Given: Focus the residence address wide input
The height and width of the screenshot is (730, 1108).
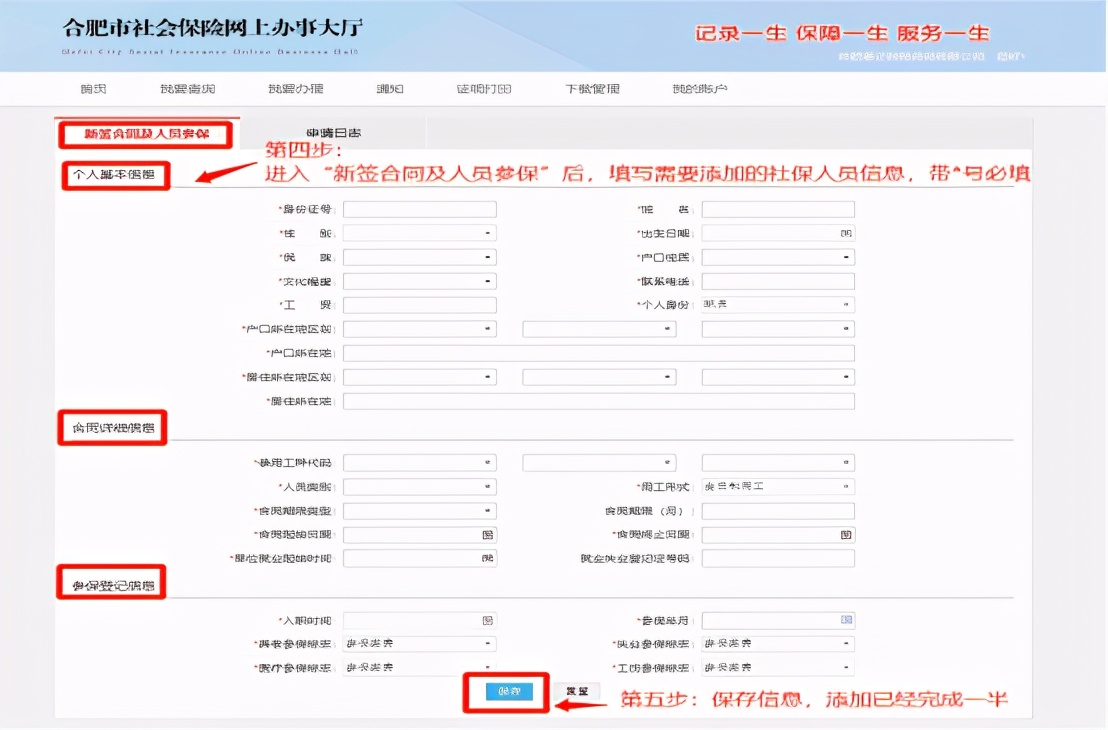Looking at the screenshot, I should tap(599, 401).
